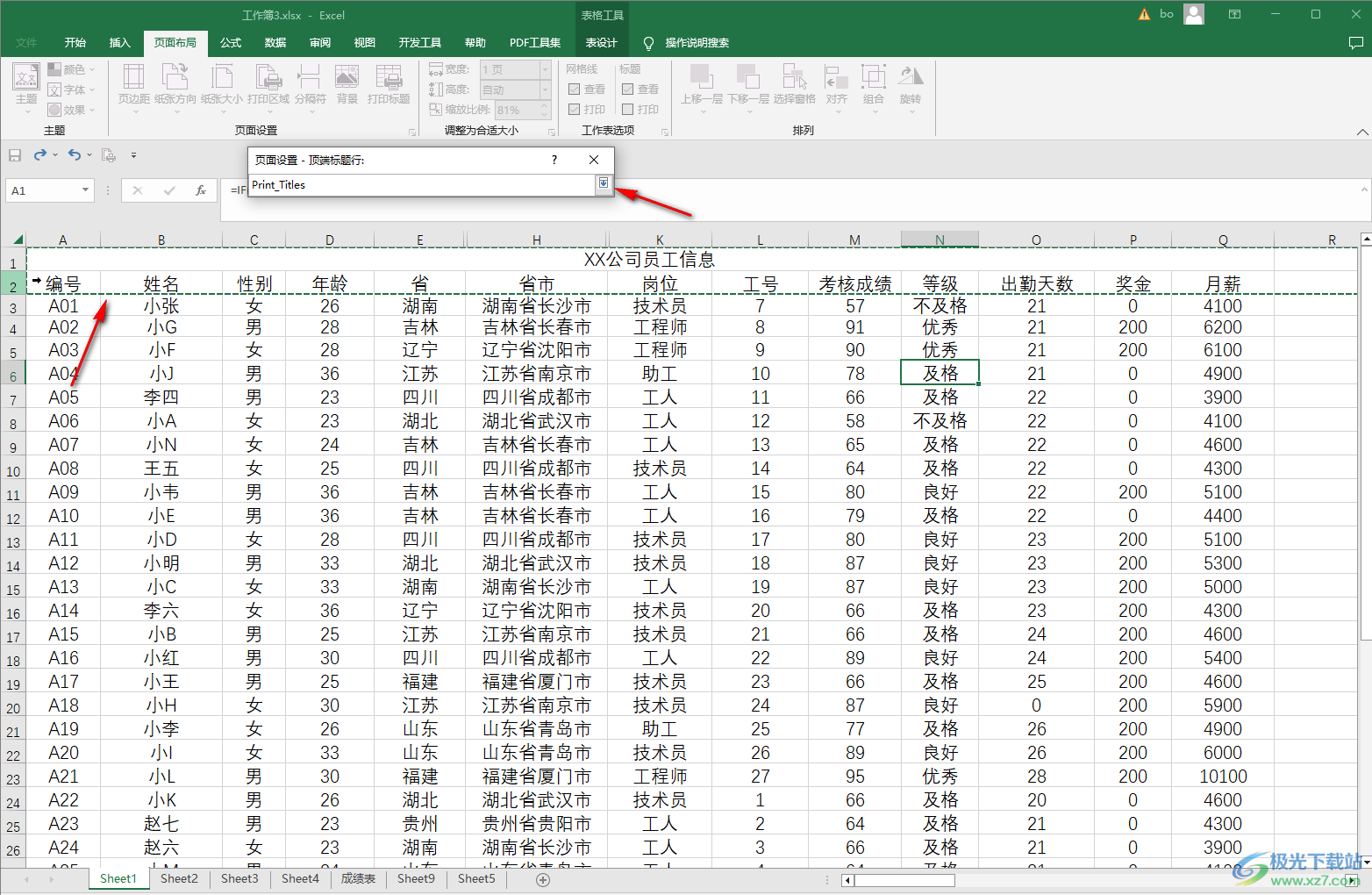
Task: Open the 效果 theme effects dropdown
Action: [71, 110]
